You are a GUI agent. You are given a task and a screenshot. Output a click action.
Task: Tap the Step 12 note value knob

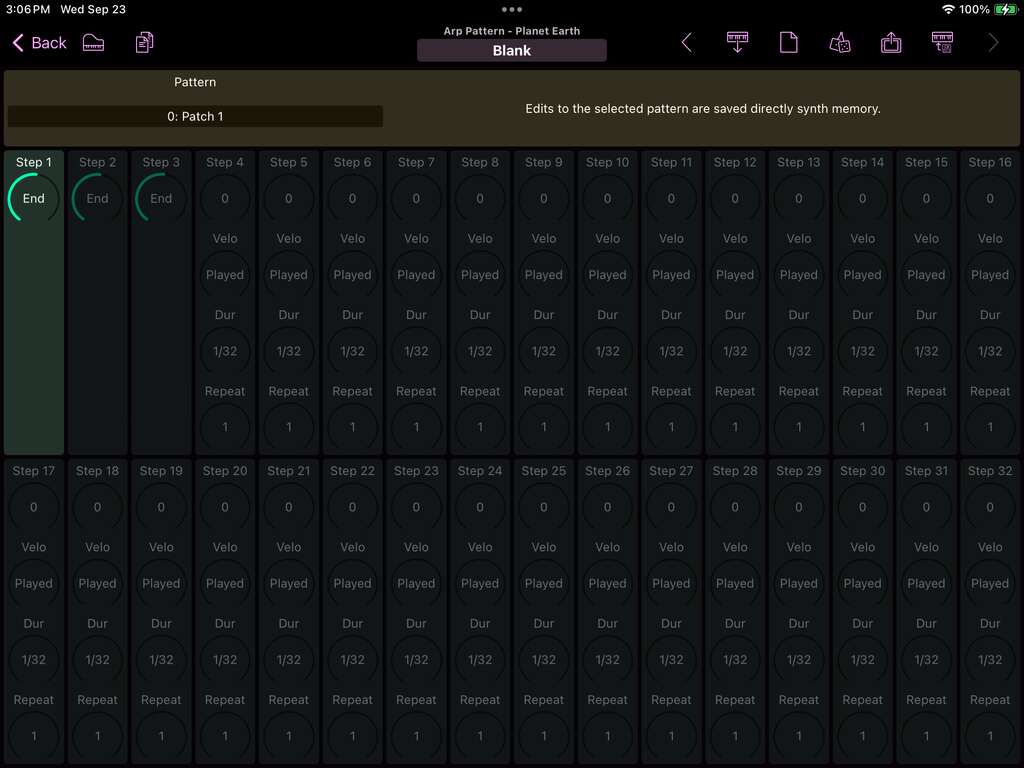[x=735, y=199]
